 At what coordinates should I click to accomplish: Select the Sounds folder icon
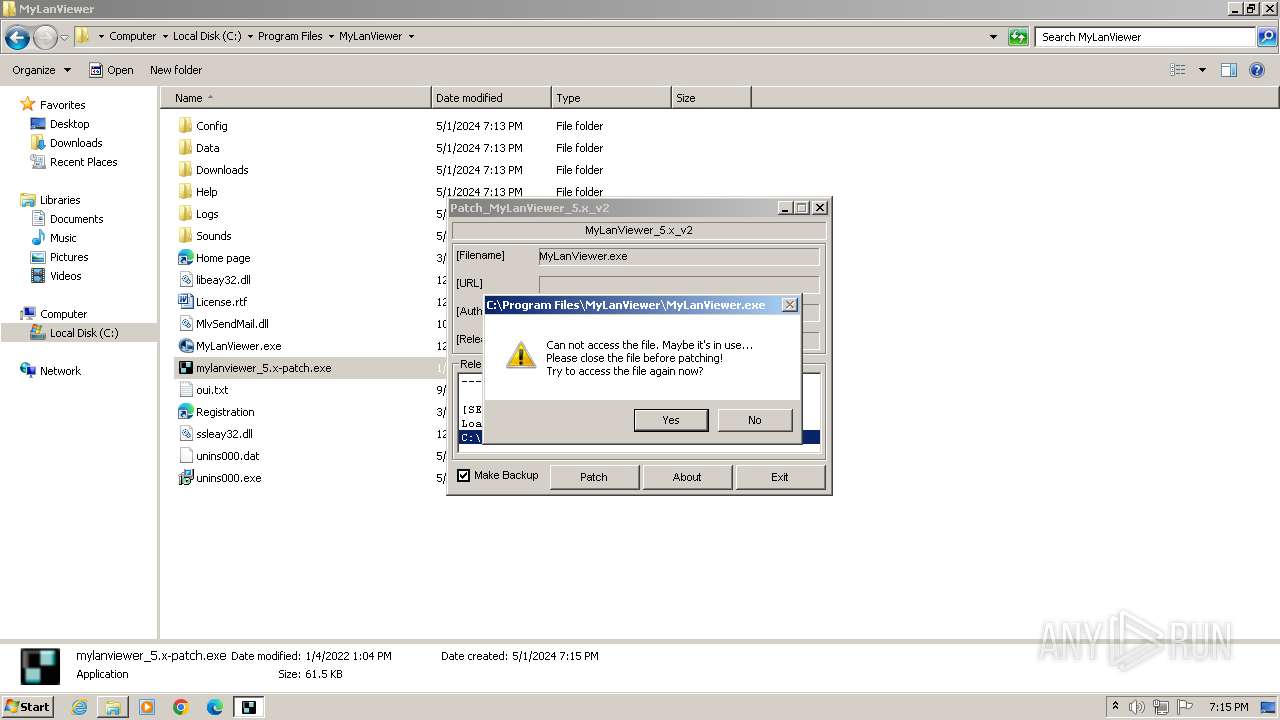pos(185,236)
